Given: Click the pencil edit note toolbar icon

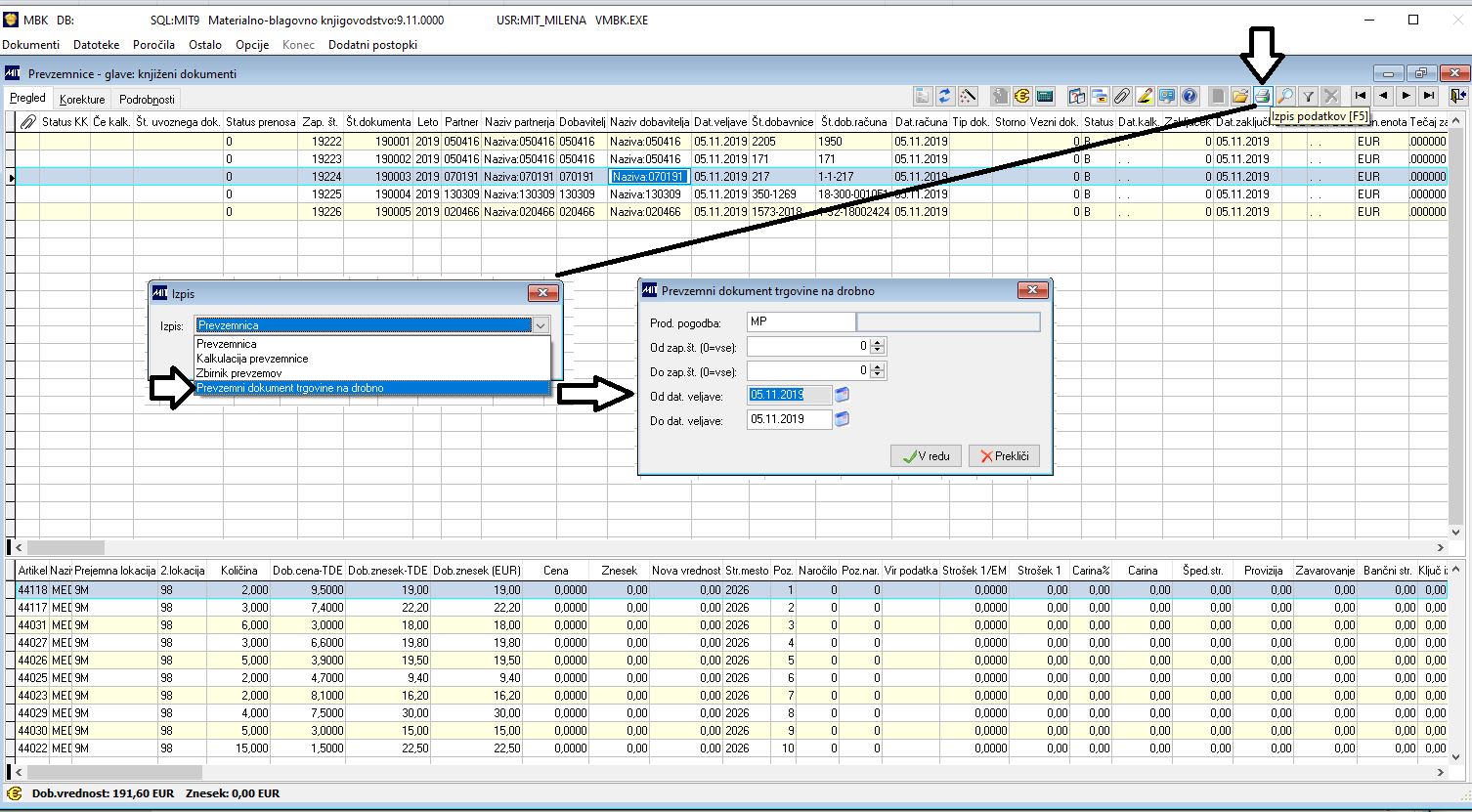Looking at the screenshot, I should click(1145, 96).
